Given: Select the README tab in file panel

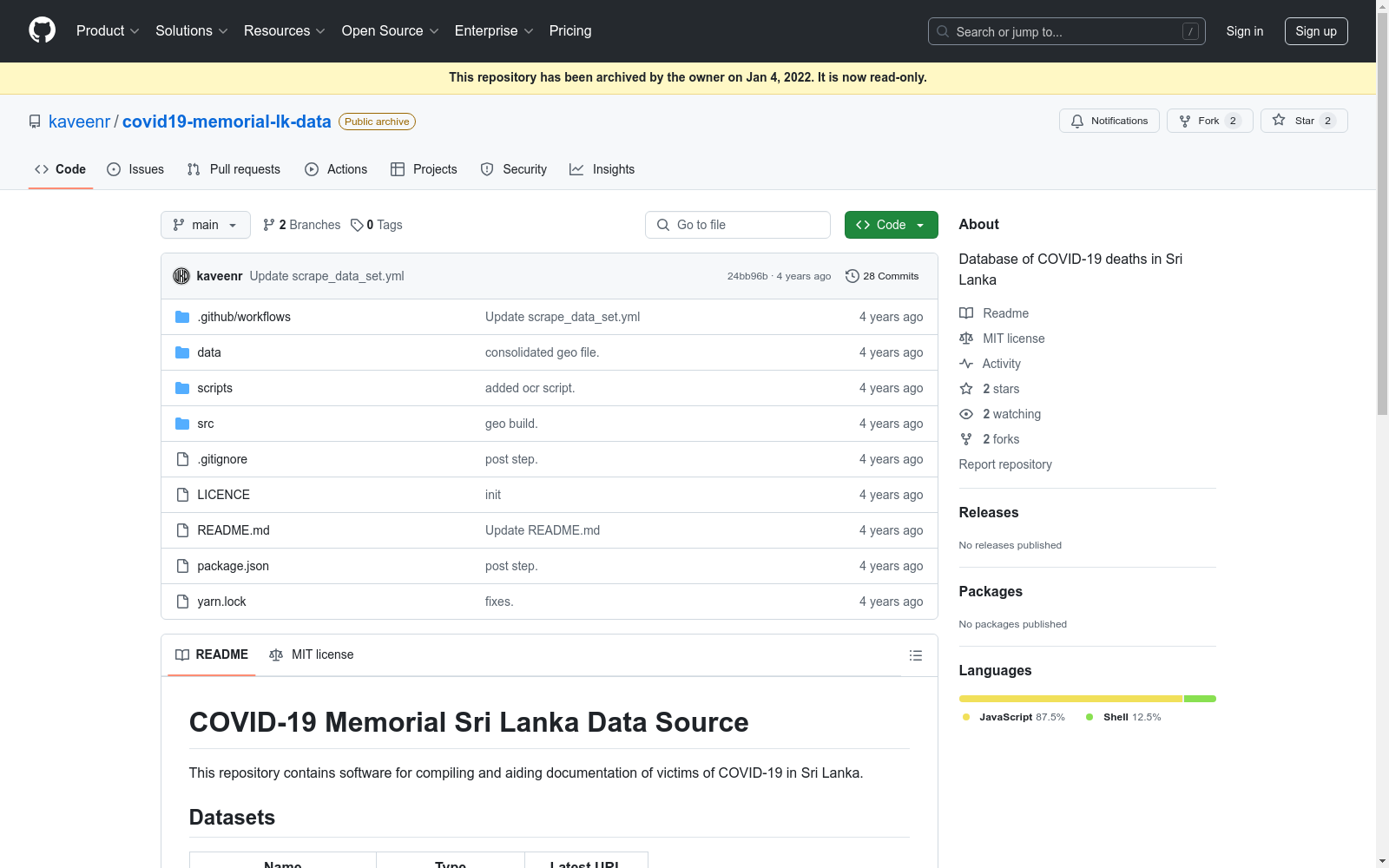Looking at the screenshot, I should [x=212, y=654].
